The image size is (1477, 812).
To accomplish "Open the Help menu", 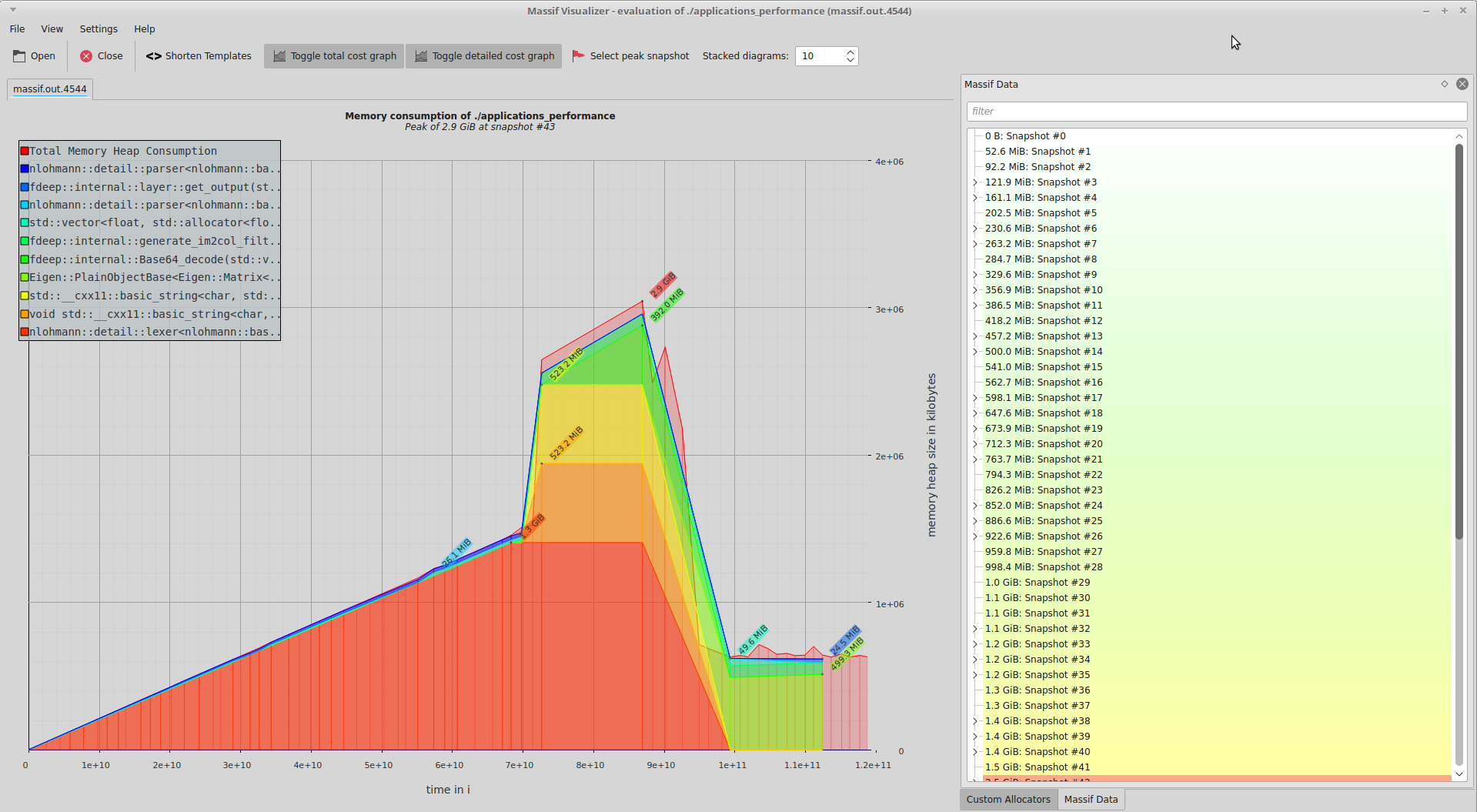I will click(x=145, y=29).
